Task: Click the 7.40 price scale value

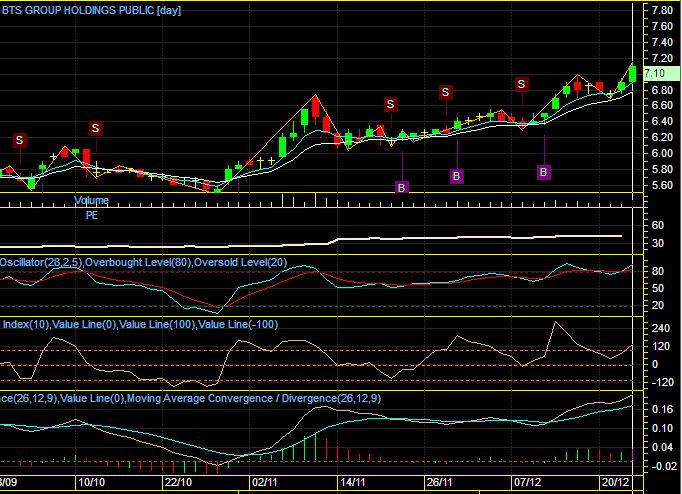Action: point(662,42)
